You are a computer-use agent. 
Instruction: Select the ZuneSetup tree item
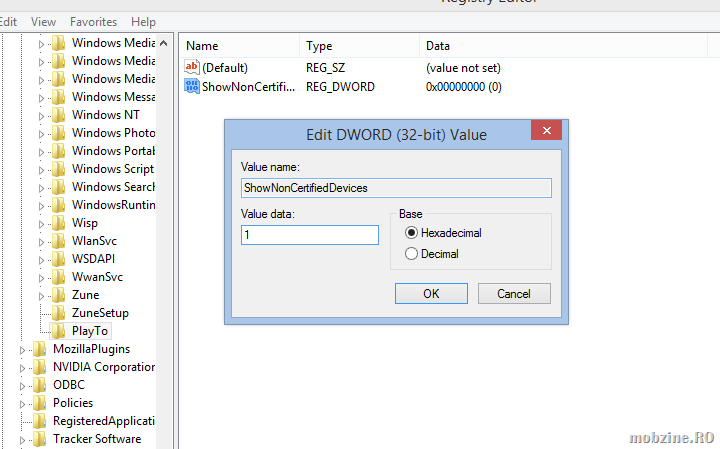click(100, 313)
